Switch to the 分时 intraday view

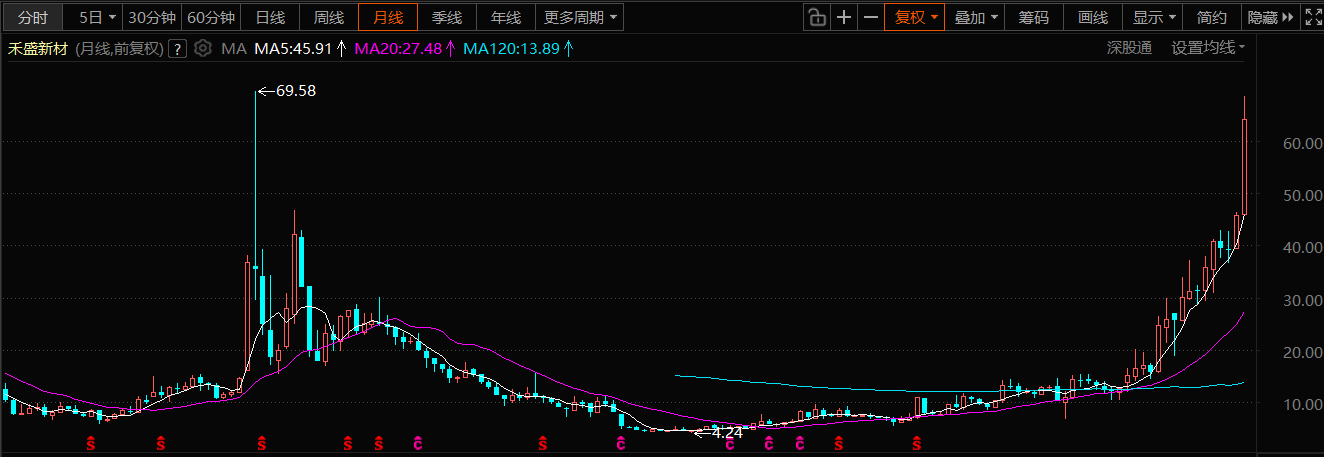pyautogui.click(x=32, y=17)
